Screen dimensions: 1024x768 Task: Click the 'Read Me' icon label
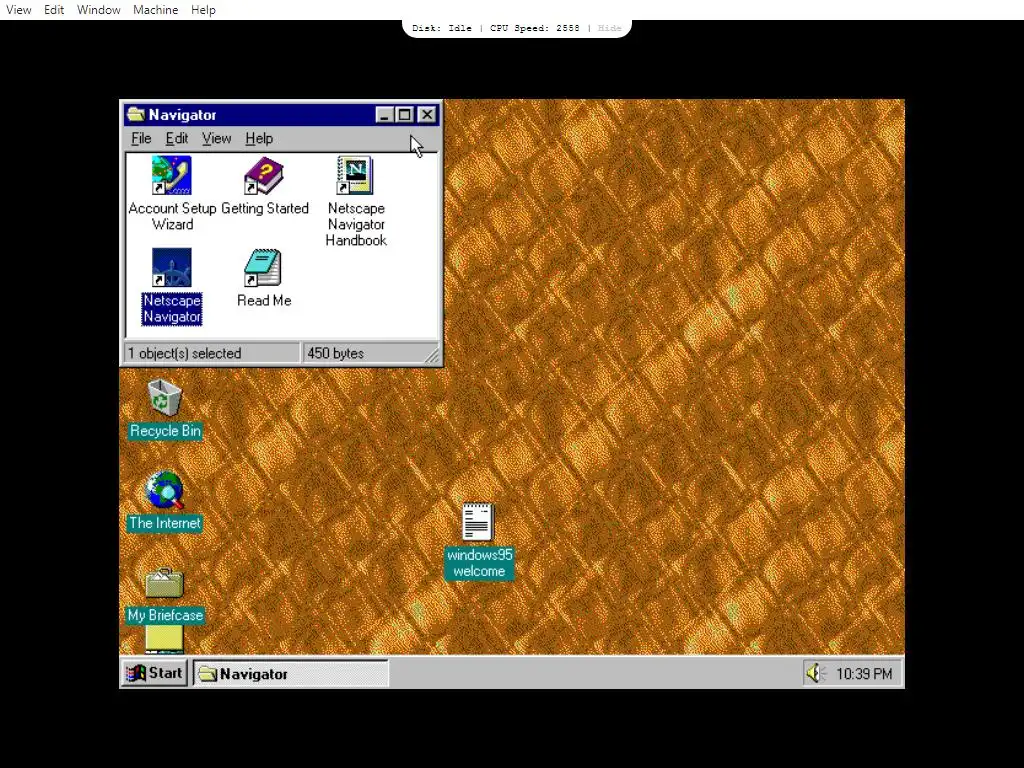[x=264, y=300]
